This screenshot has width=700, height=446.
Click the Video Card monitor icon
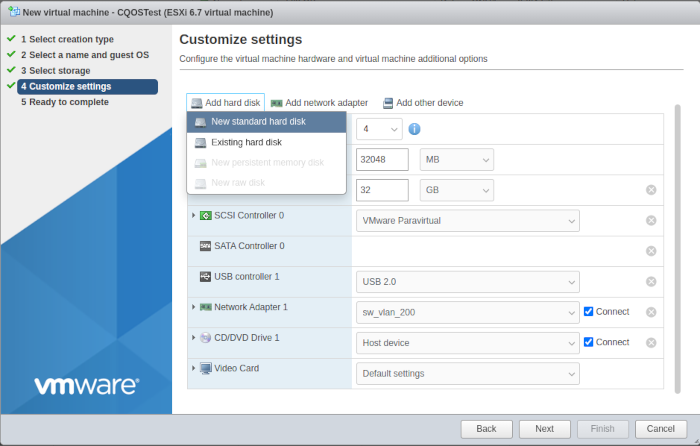click(205, 369)
